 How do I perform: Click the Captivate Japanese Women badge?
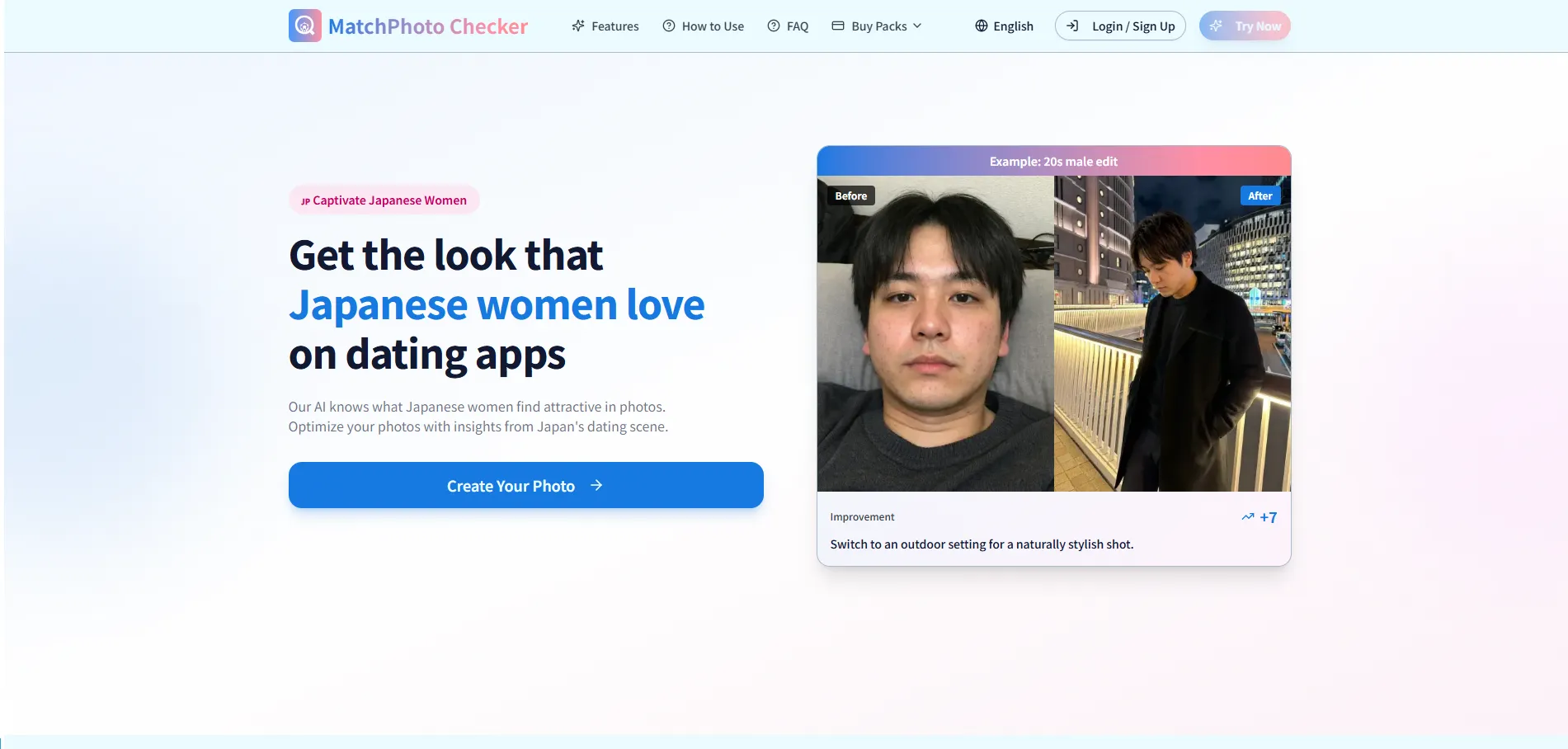[384, 200]
